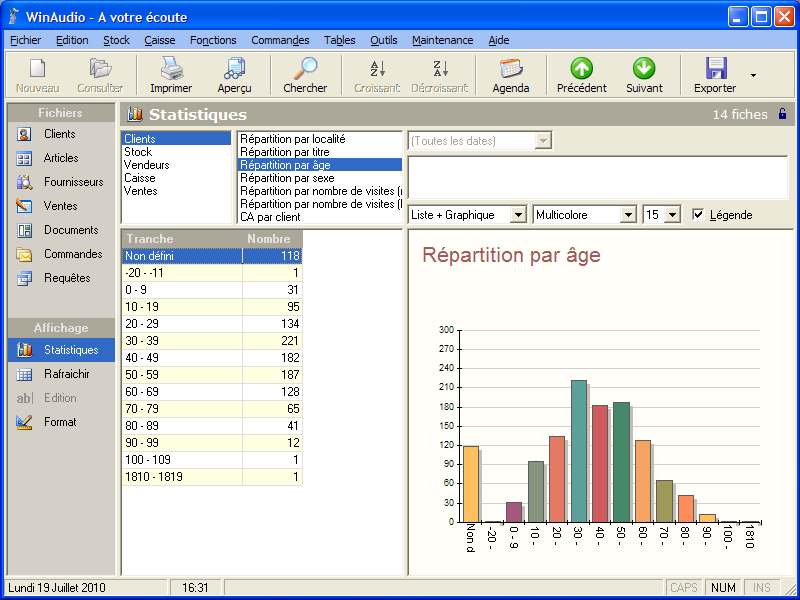The height and width of the screenshot is (600, 800).
Task: Open Fournisseurs in the sidebar
Action: click(x=73, y=182)
